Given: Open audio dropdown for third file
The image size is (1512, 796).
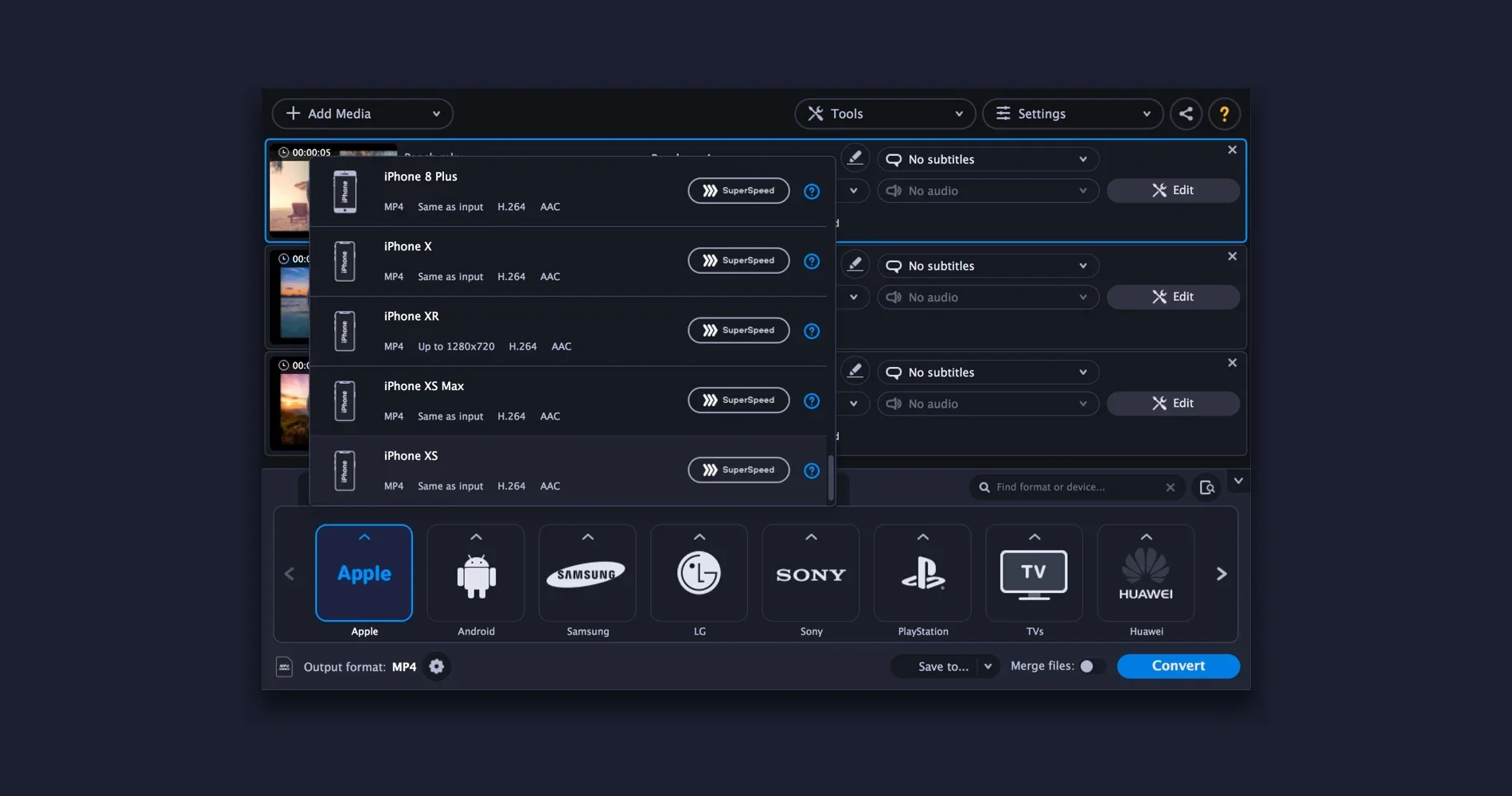Looking at the screenshot, I should point(988,404).
